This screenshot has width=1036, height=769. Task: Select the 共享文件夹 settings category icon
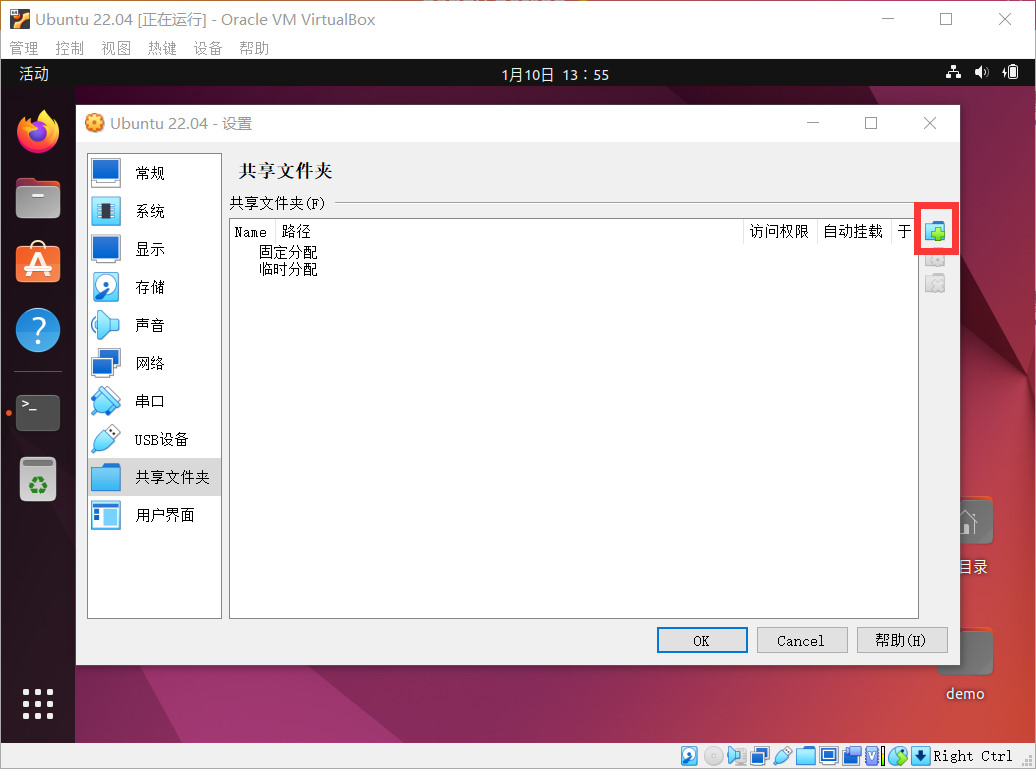pyautogui.click(x=105, y=477)
